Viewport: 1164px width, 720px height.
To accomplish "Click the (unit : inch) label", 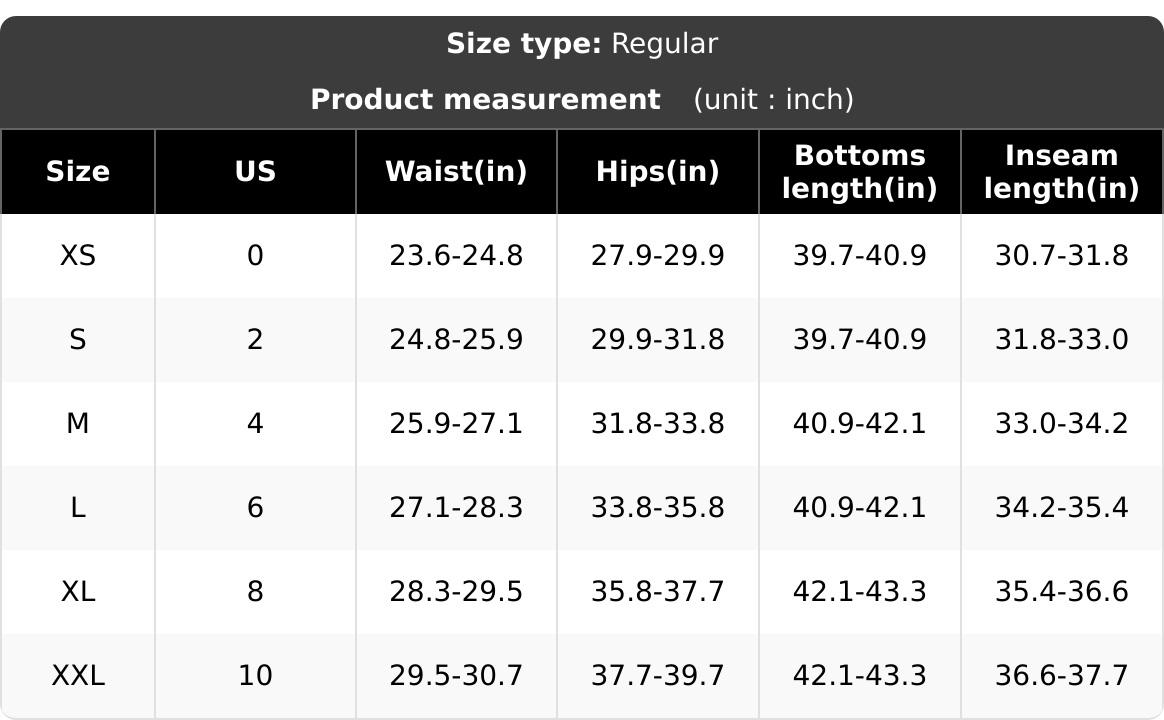I will point(774,99).
